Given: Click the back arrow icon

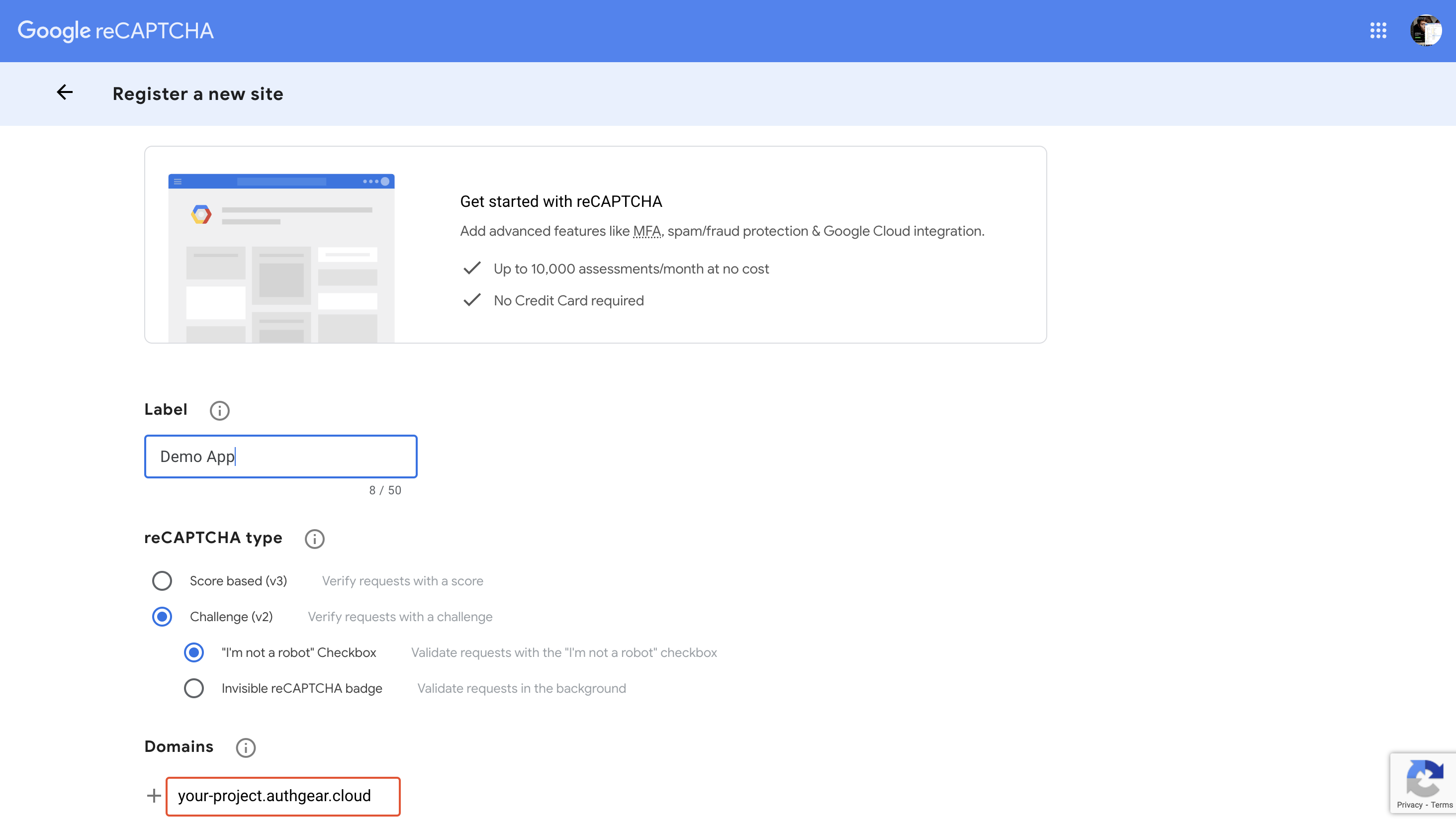Looking at the screenshot, I should [x=65, y=92].
